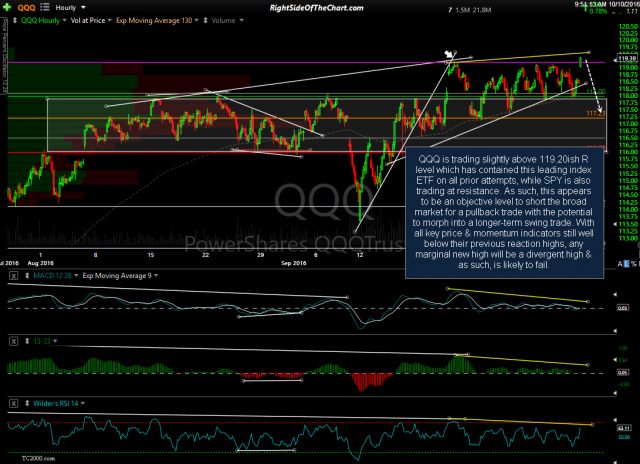The height and width of the screenshot is (464, 640).
Task: Click the green plus add-indicator icon
Action: [x=7, y=7]
